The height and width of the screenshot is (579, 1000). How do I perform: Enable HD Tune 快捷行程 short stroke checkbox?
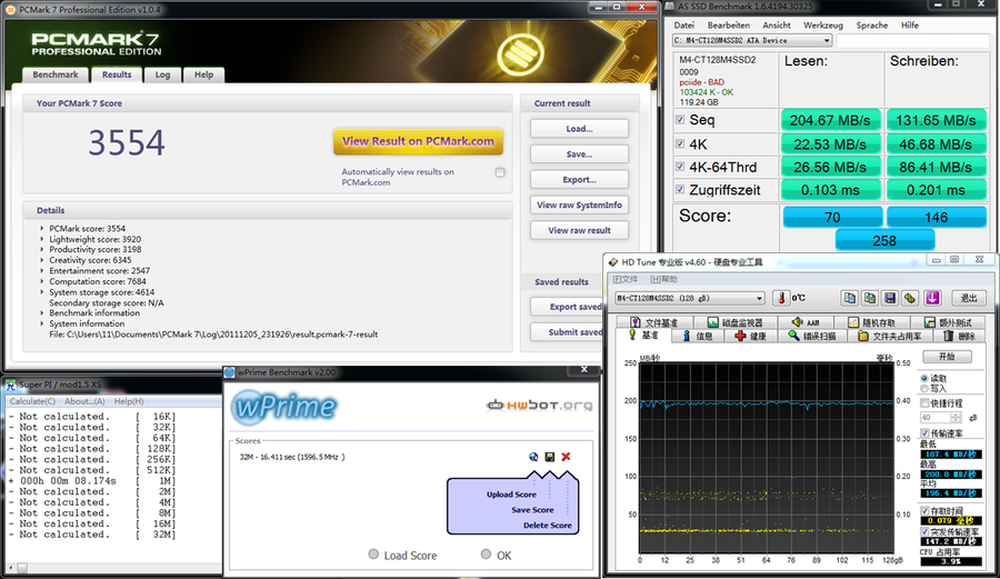coord(924,403)
